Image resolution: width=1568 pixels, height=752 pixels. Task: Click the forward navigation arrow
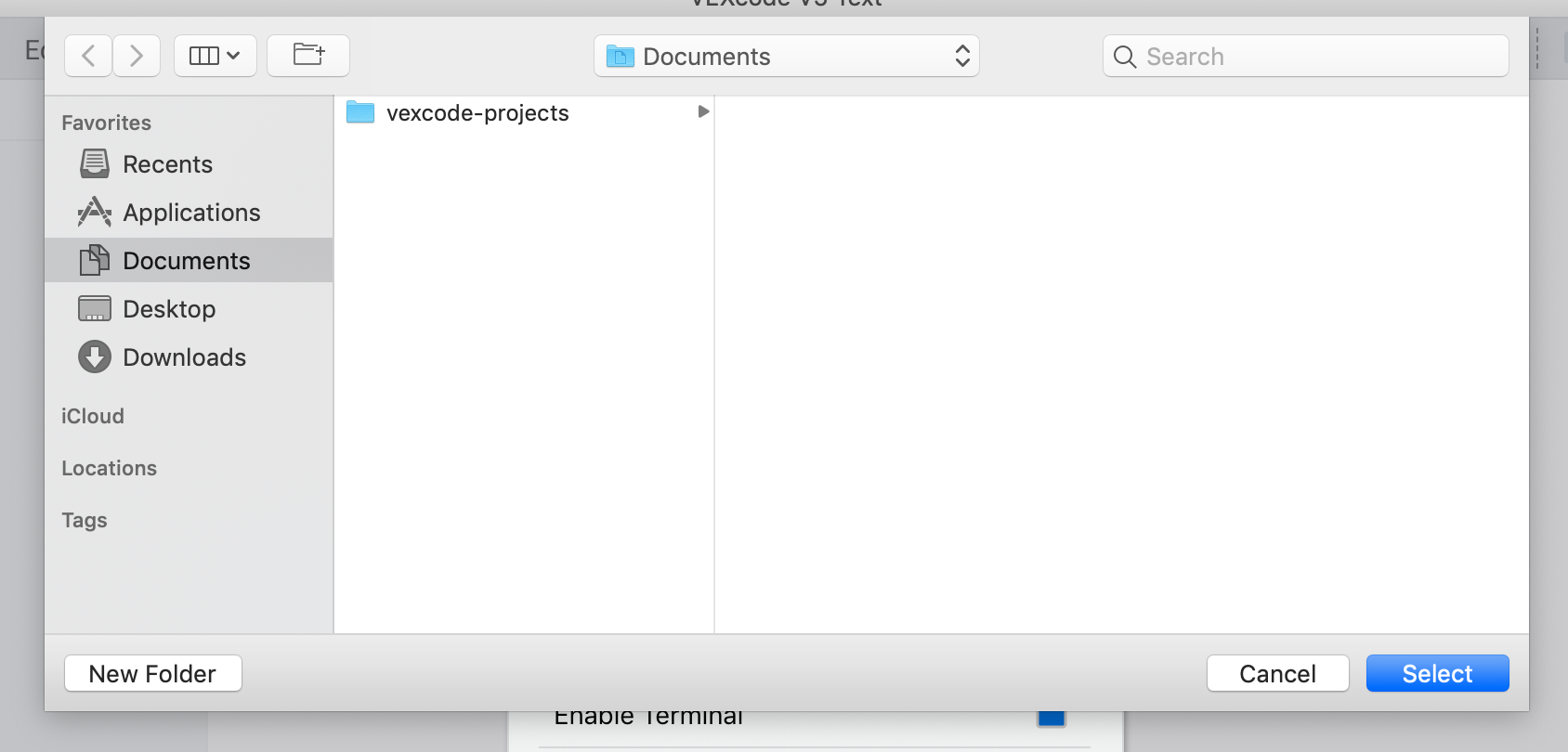(x=137, y=56)
